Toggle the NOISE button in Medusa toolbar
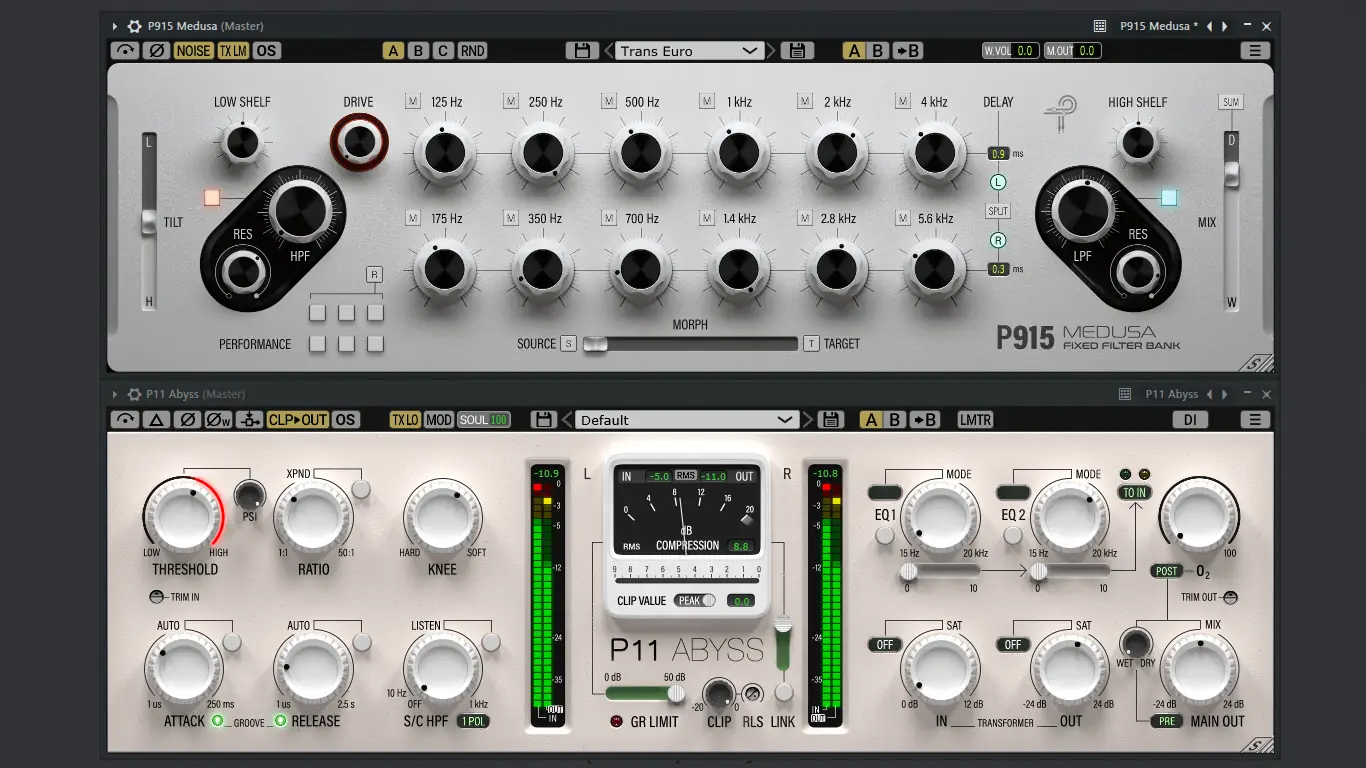 point(193,51)
